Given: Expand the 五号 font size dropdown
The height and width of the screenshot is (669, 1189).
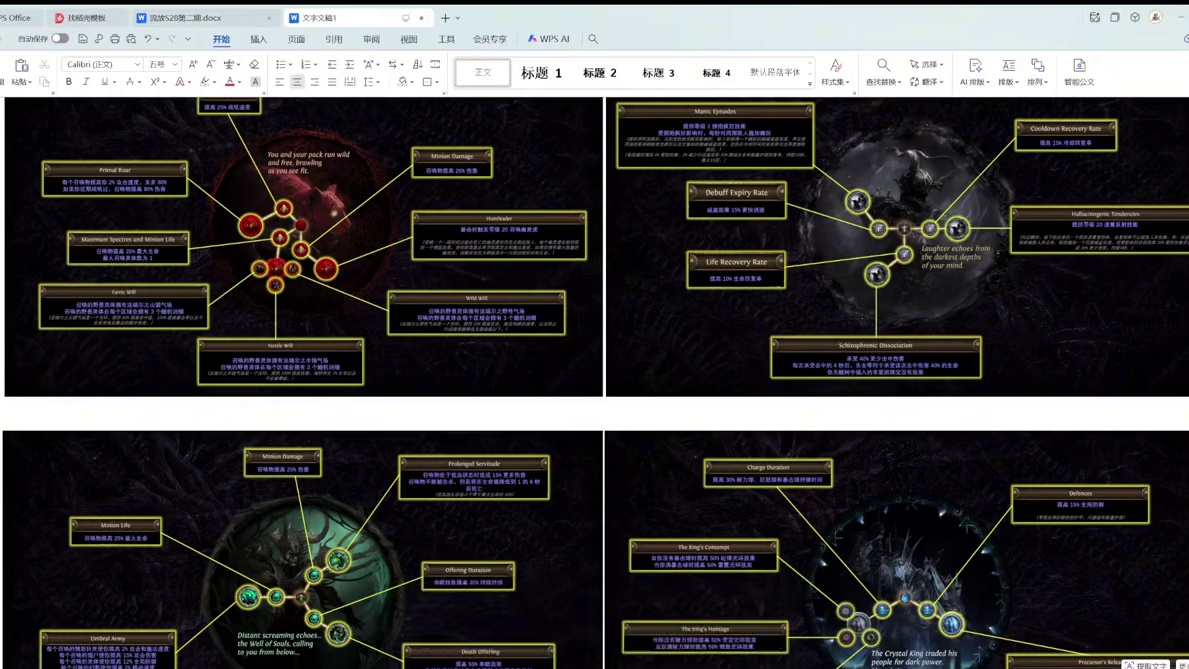Looking at the screenshot, I should [x=163, y=64].
